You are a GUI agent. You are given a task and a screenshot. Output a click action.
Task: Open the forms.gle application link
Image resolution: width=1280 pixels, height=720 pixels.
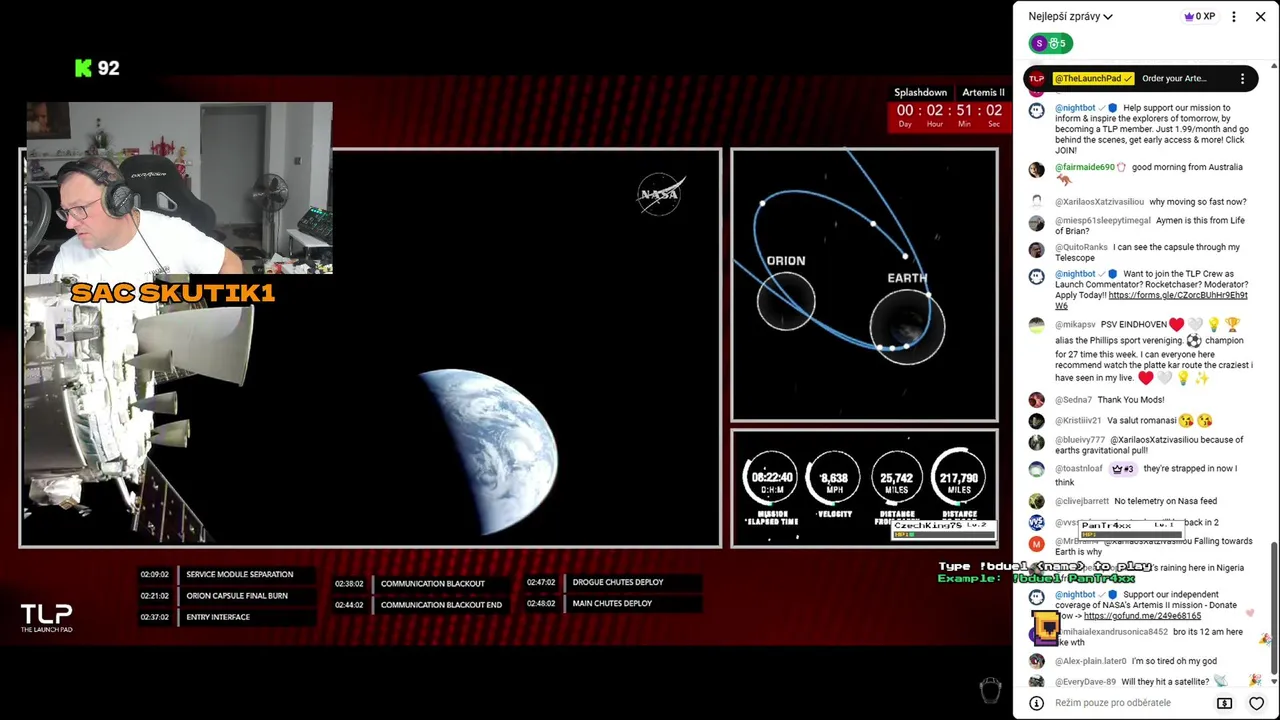tap(1151, 300)
